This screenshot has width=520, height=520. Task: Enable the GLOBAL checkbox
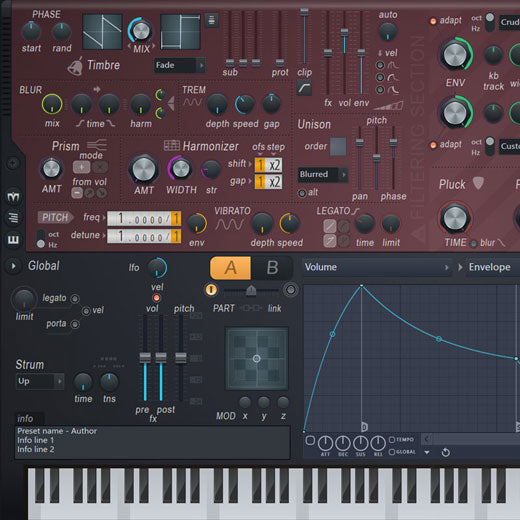tap(392, 452)
